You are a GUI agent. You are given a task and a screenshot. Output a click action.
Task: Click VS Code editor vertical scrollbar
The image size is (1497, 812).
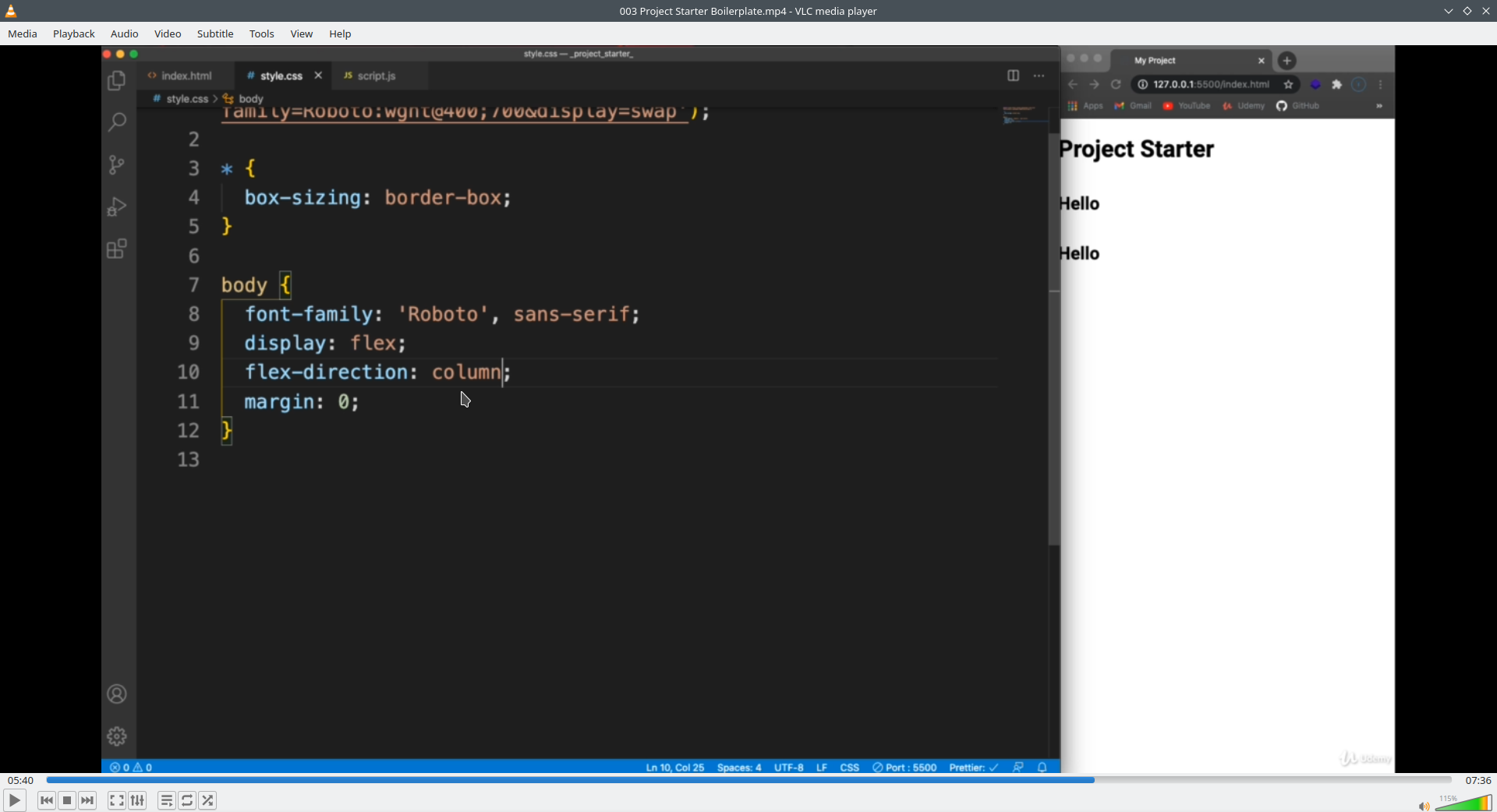click(x=1054, y=339)
